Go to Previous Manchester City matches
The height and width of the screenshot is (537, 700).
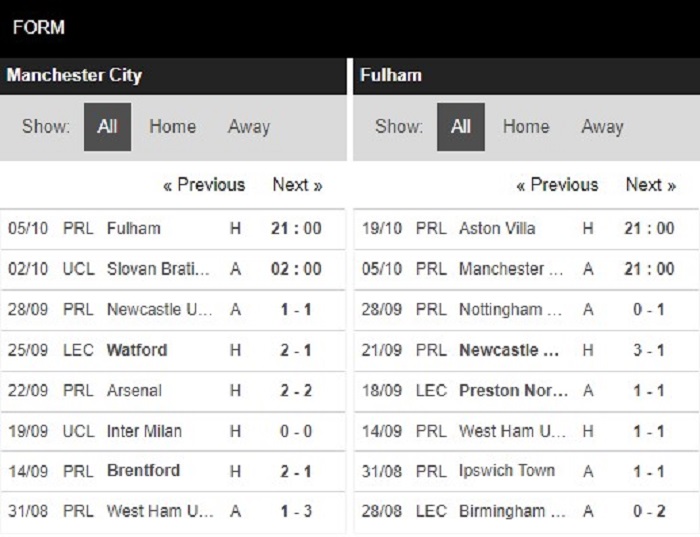(x=204, y=185)
